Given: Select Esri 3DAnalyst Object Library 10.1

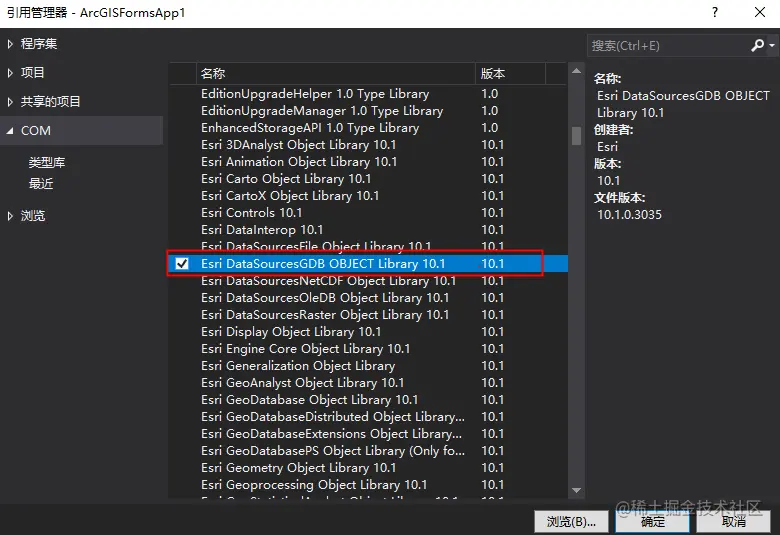Looking at the screenshot, I should 368,145.
